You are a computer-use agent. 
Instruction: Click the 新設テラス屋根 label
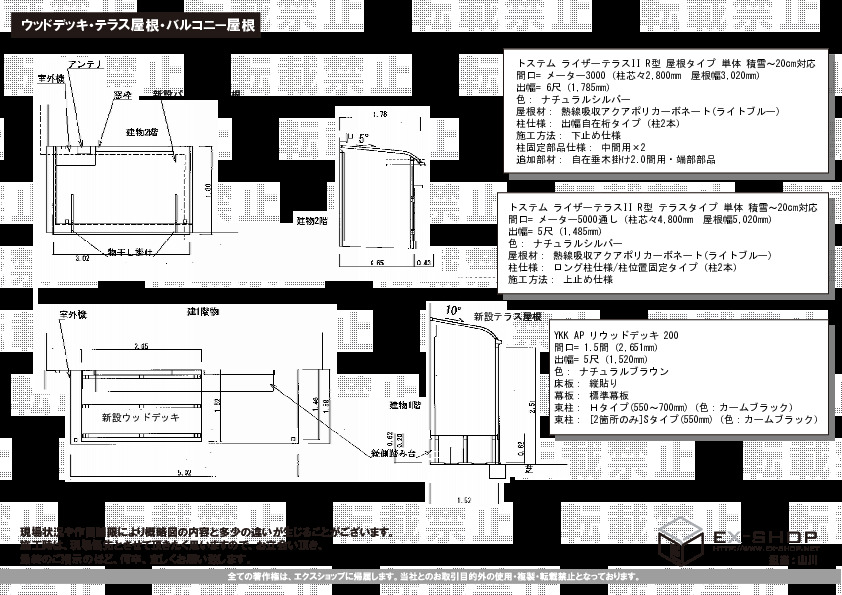(507, 316)
